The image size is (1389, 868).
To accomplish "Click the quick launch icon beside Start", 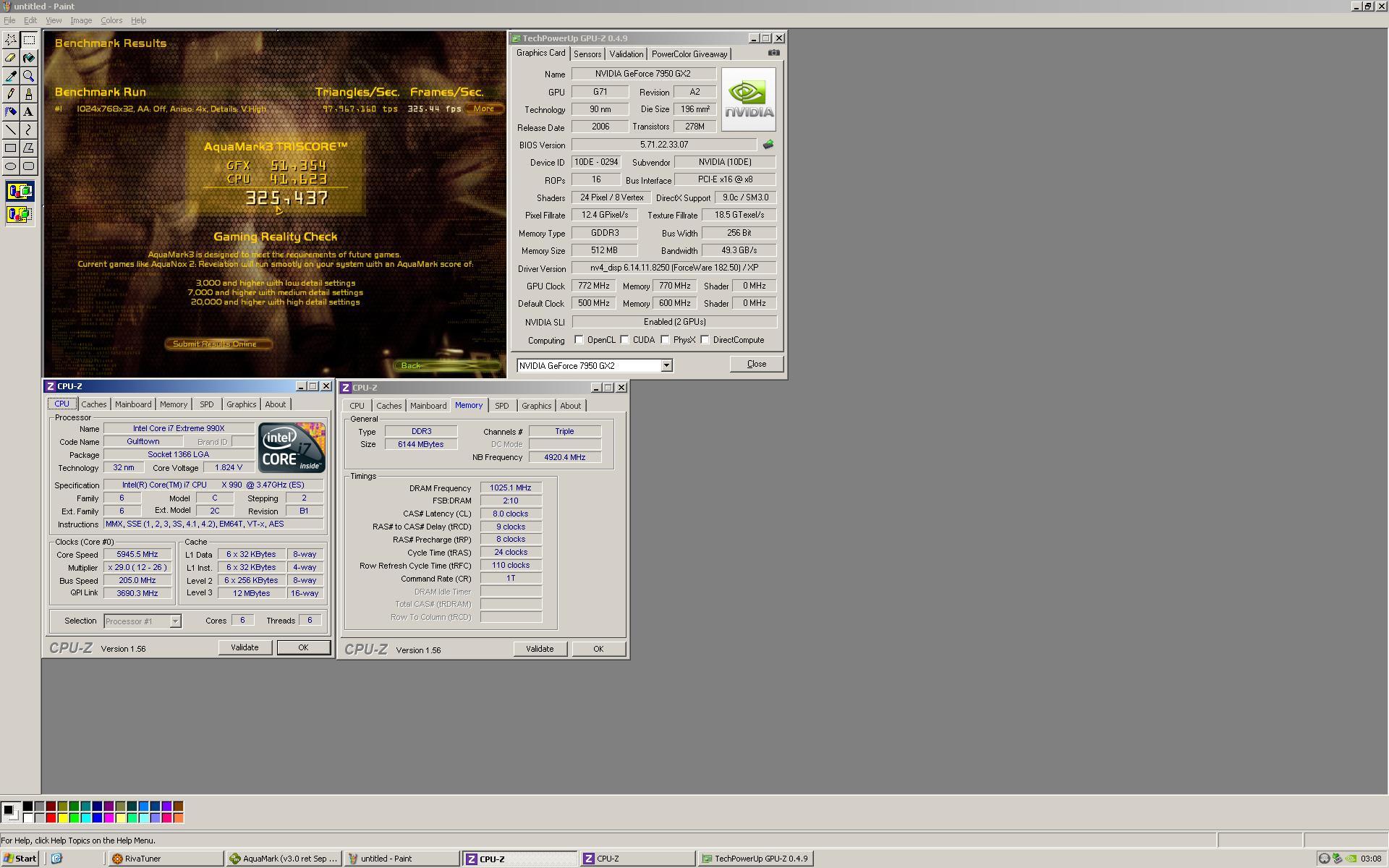I will click(x=56, y=859).
